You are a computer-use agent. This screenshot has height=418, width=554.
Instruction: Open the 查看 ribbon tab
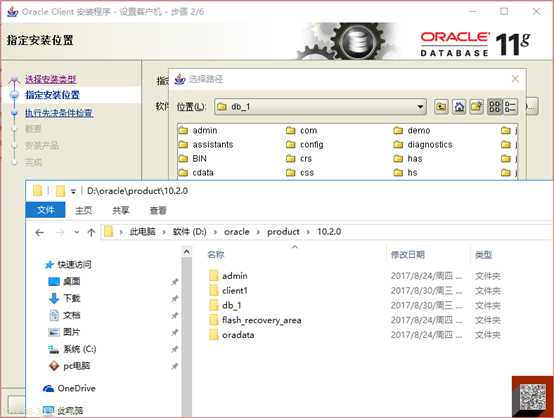point(158,210)
